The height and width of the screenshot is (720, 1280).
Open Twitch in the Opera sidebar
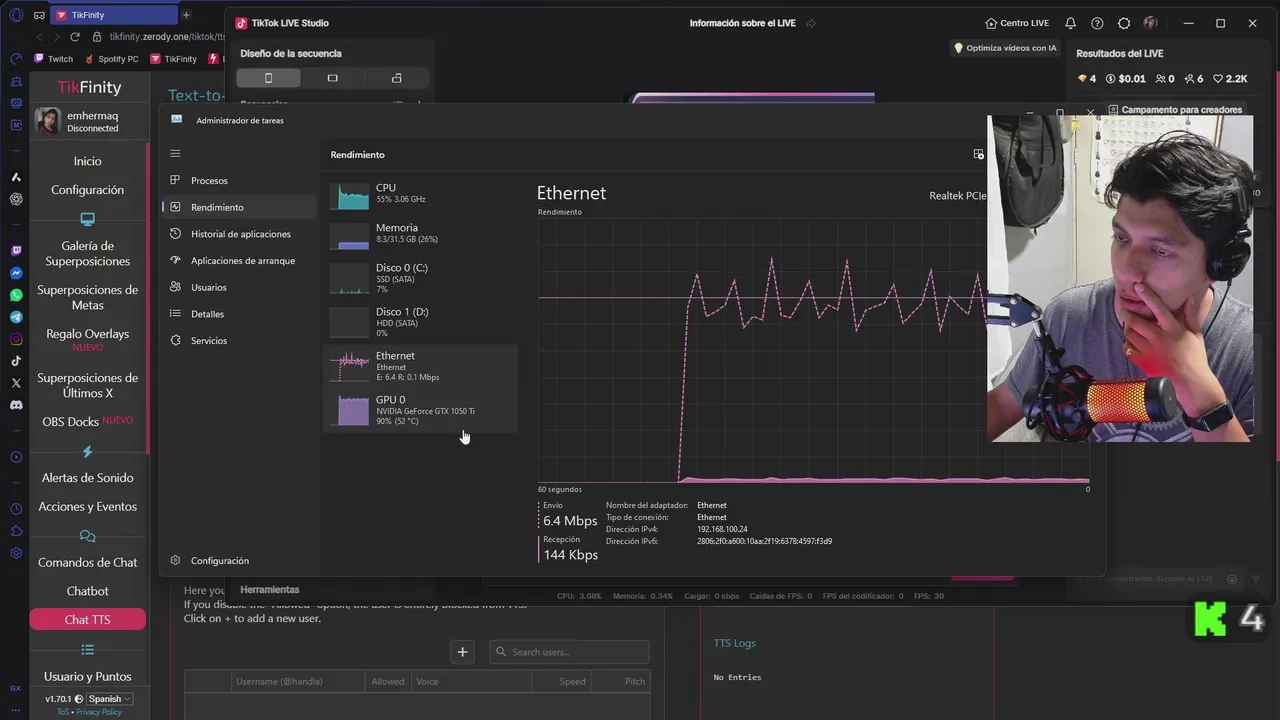pyautogui.click(x=16, y=251)
